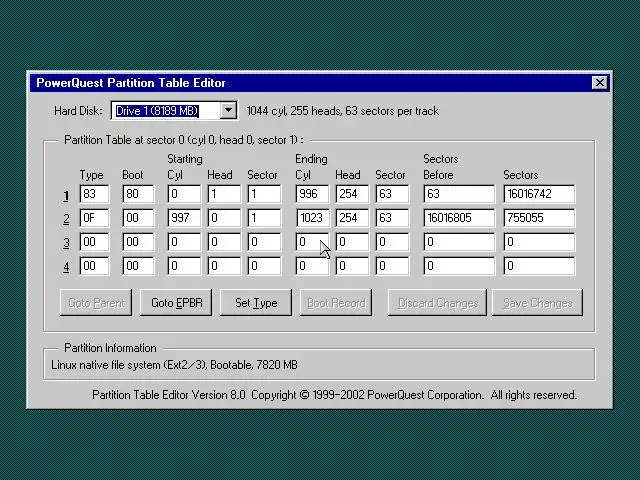Select partition row label 3

66,243
